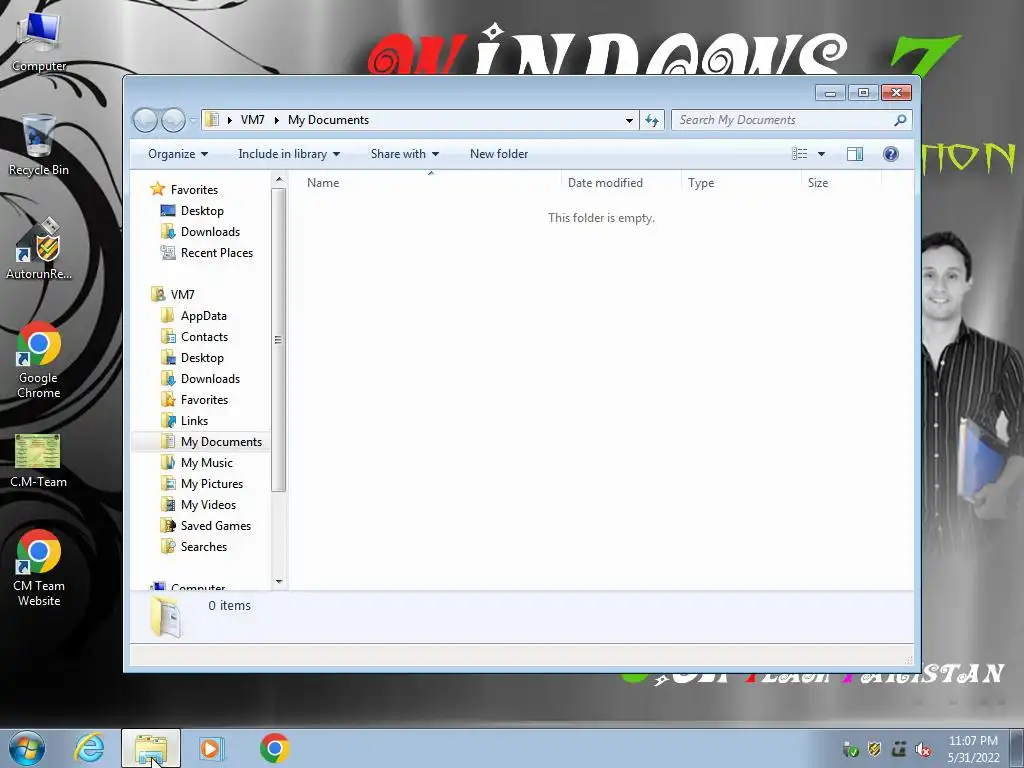Click the security shield tray icon
The height and width of the screenshot is (768, 1024).
click(x=874, y=750)
